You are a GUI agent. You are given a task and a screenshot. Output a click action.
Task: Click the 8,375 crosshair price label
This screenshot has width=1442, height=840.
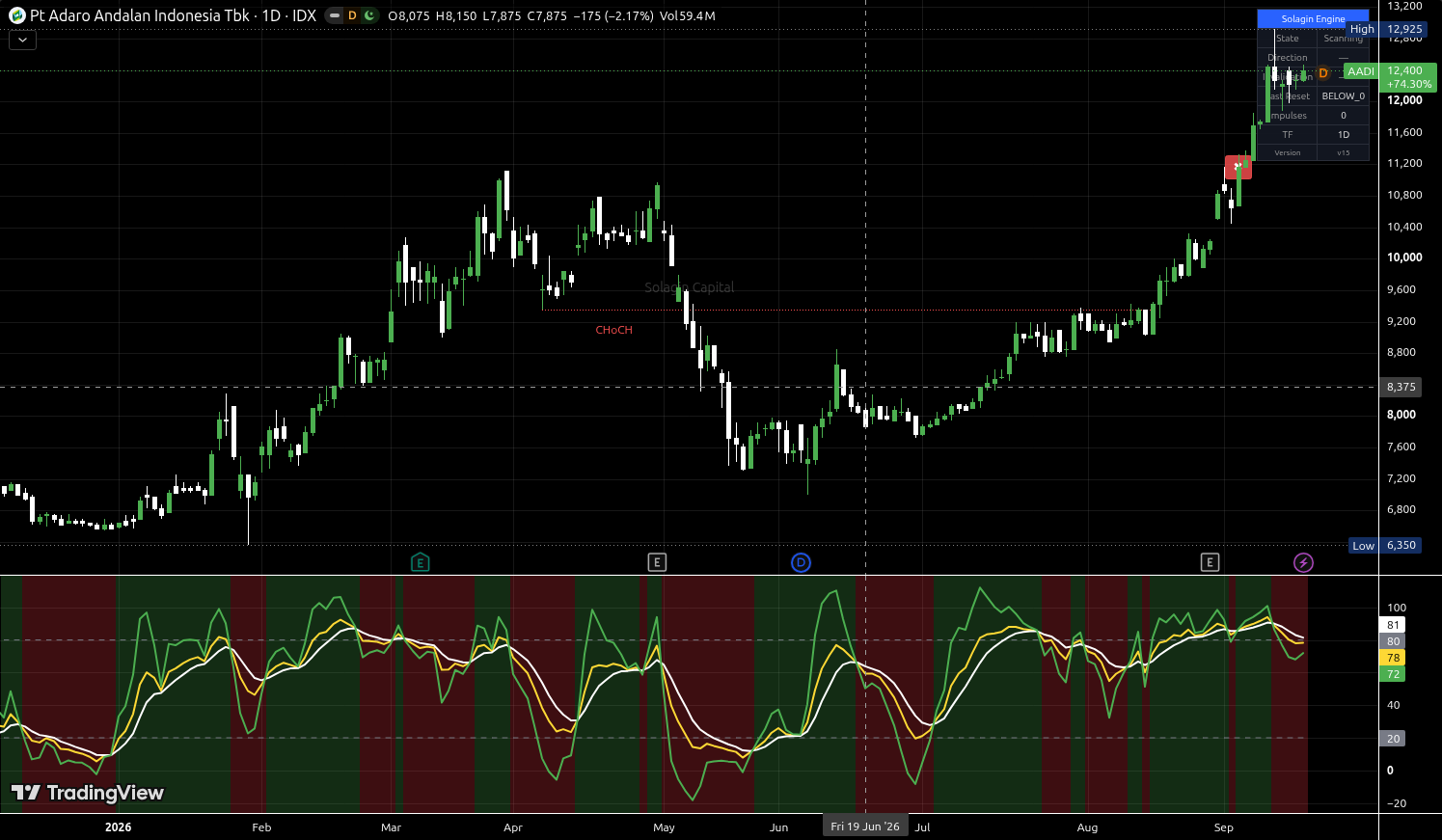tap(1401, 387)
